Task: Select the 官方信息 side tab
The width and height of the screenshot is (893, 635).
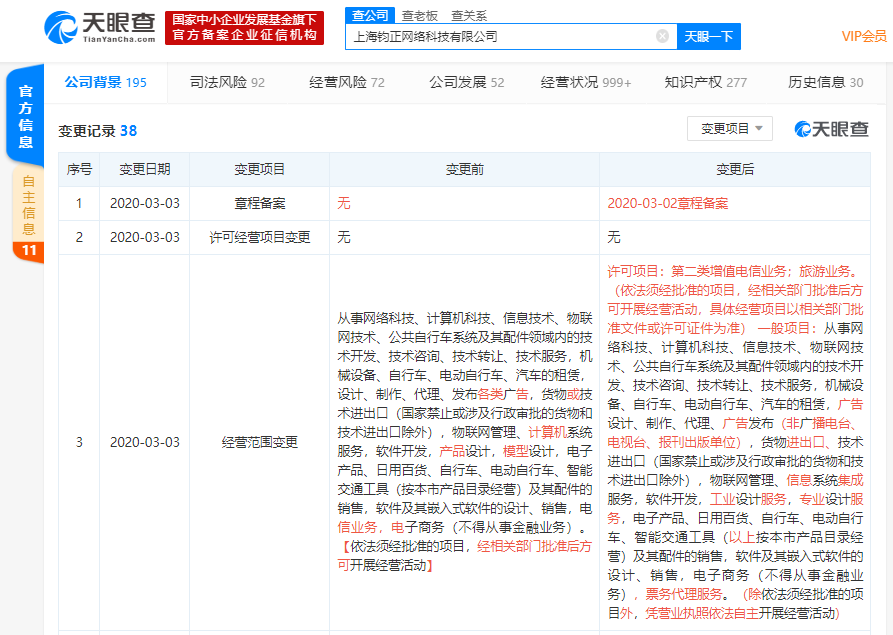Action: 25,116
